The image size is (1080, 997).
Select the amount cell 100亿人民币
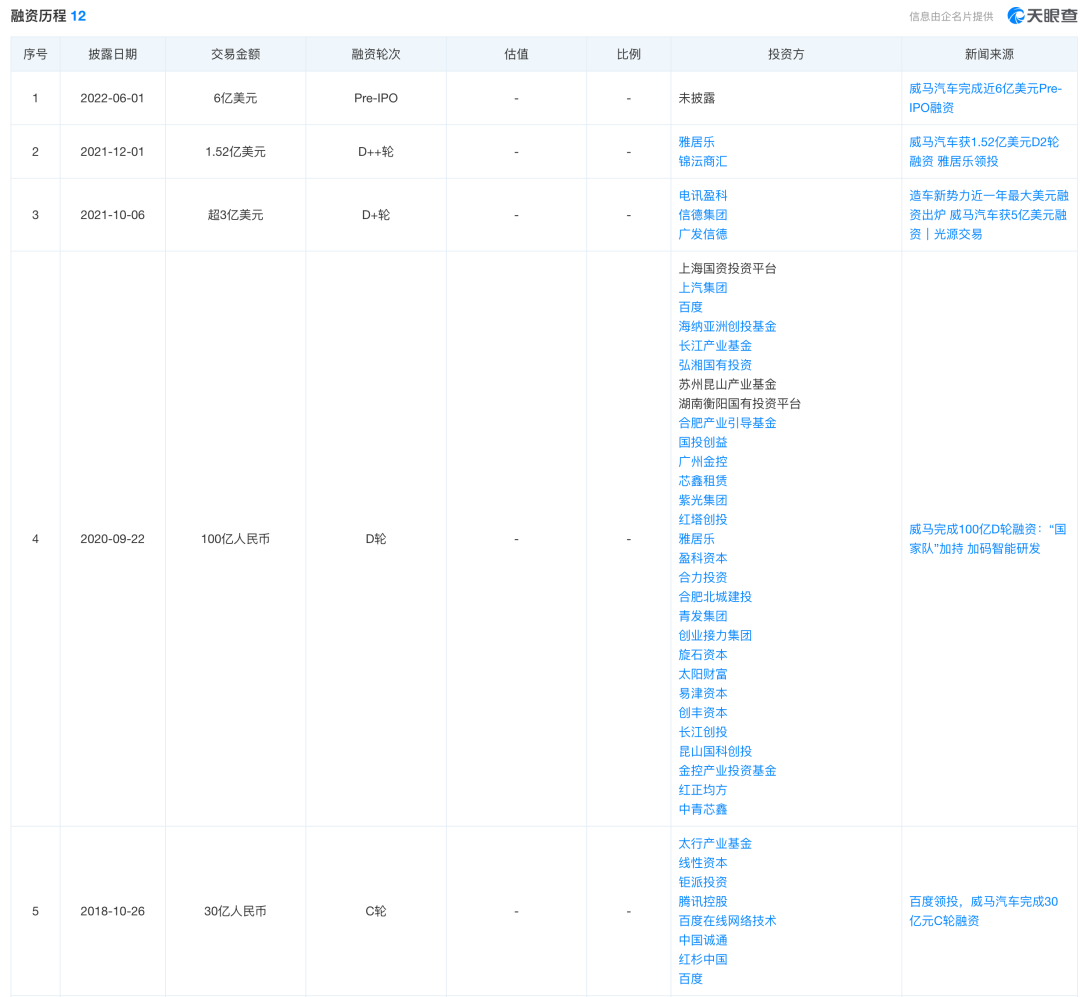pyautogui.click(x=236, y=539)
